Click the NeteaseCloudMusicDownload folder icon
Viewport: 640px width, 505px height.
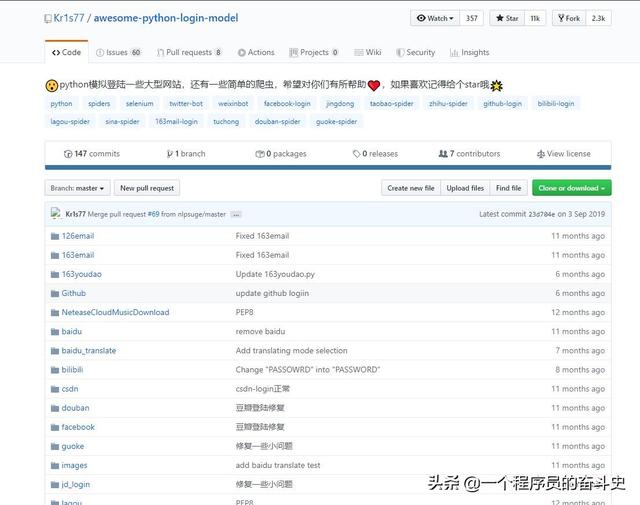pyautogui.click(x=55, y=313)
